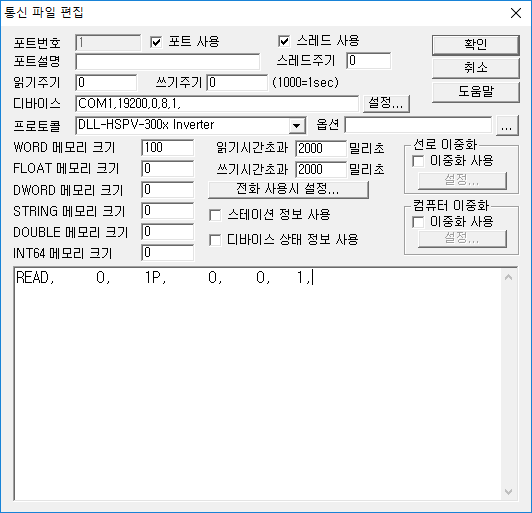The image size is (532, 513).
Task: Open the 전화 사용시 설정... button
Action: [x=288, y=189]
